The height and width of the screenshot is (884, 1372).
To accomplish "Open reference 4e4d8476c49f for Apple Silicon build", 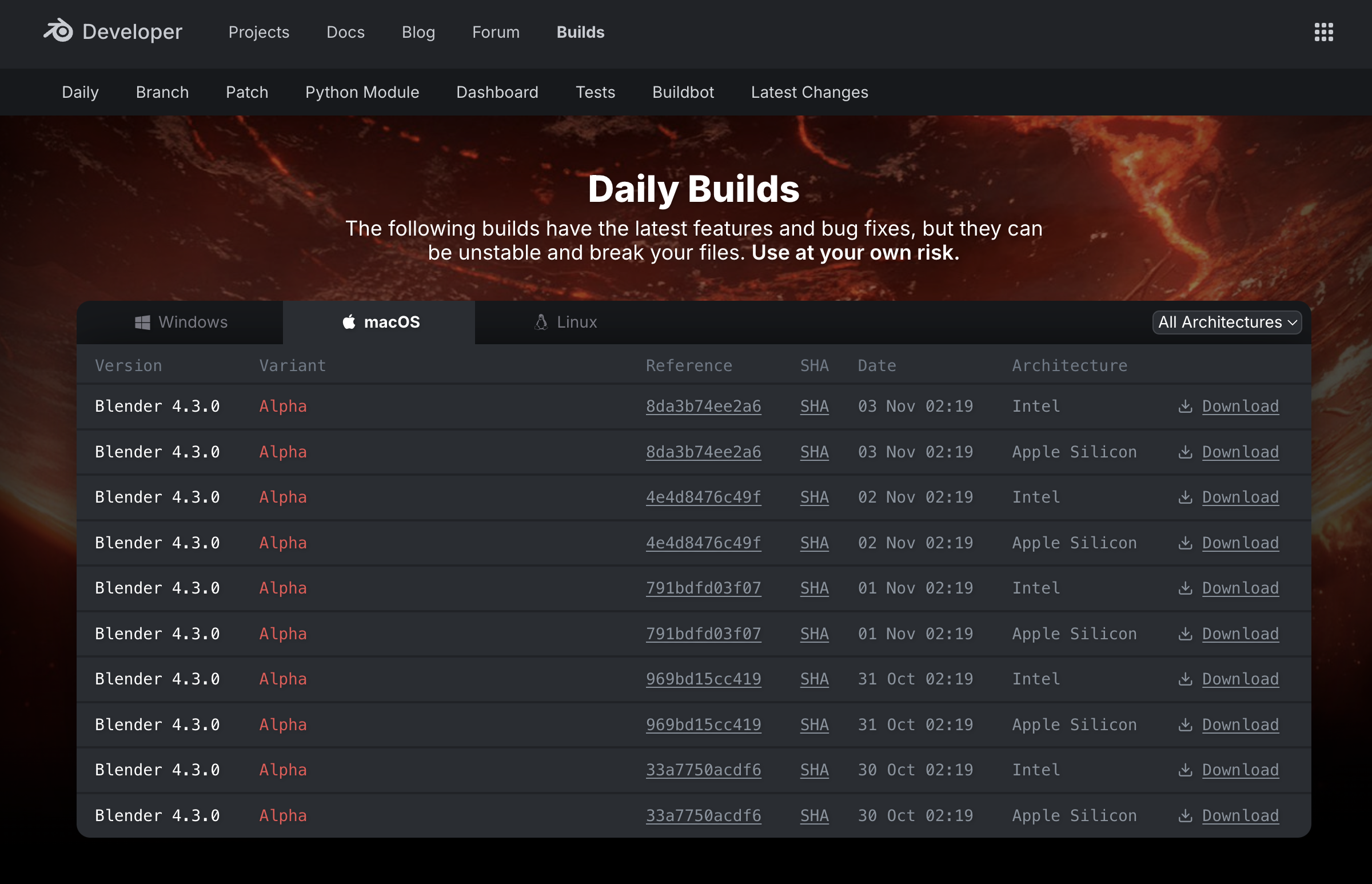I will tap(704, 543).
